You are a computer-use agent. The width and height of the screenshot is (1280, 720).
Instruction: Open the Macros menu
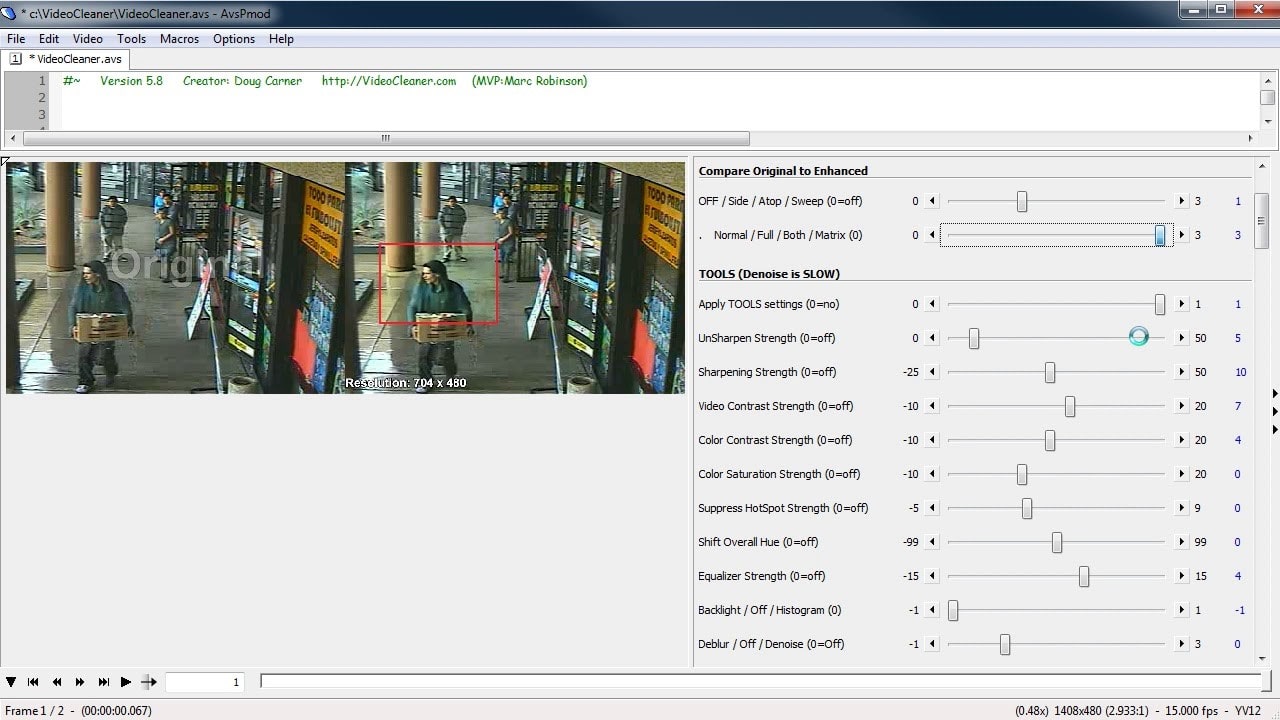(x=179, y=39)
